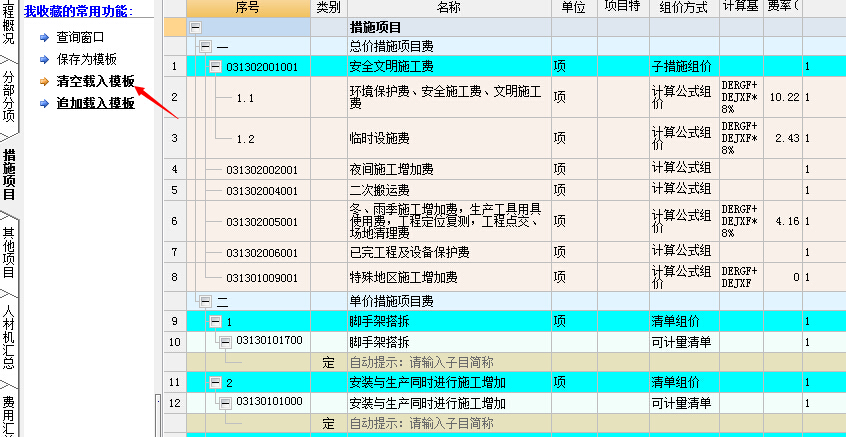The image size is (846, 437).
Task: Select code cell 031301009001
Action: coord(262,278)
